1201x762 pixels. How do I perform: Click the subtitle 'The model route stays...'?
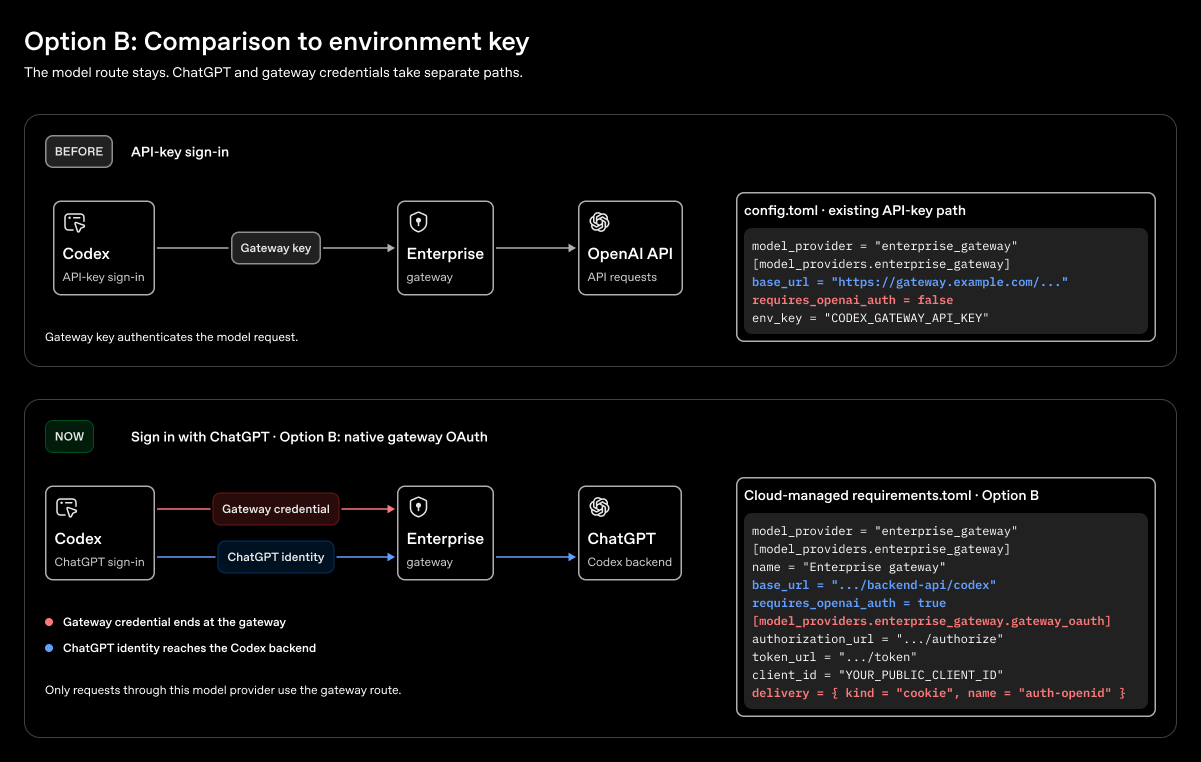point(273,73)
